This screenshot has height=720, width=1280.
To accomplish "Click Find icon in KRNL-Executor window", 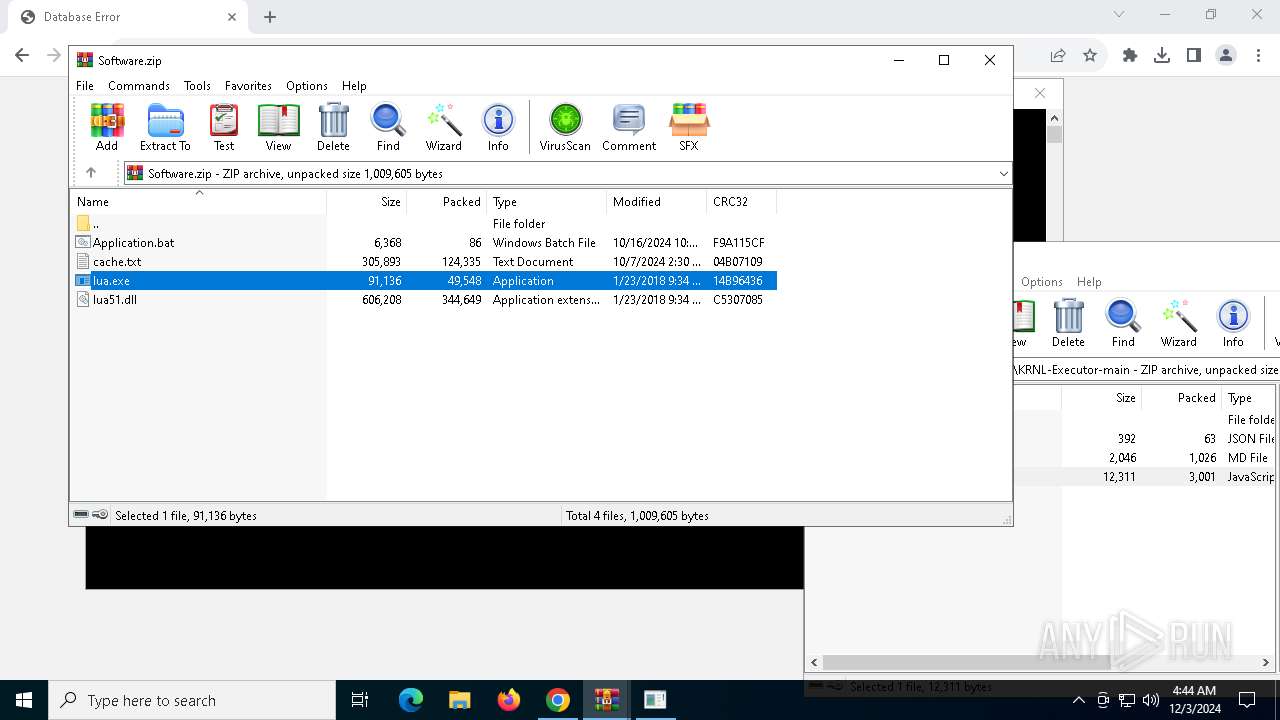I will [1123, 323].
